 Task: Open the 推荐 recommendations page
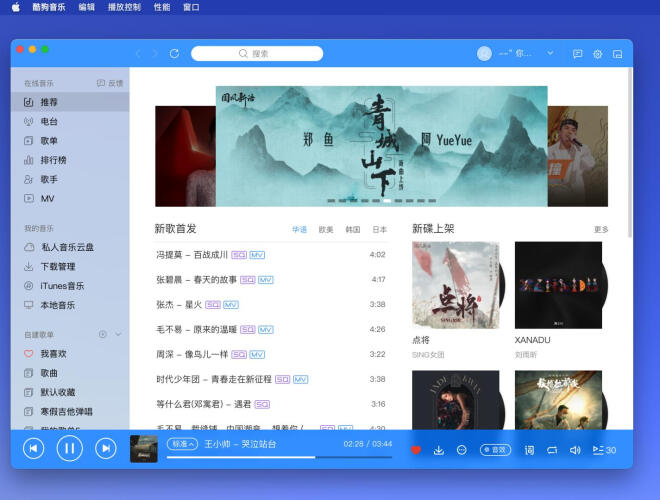[x=70, y=102]
